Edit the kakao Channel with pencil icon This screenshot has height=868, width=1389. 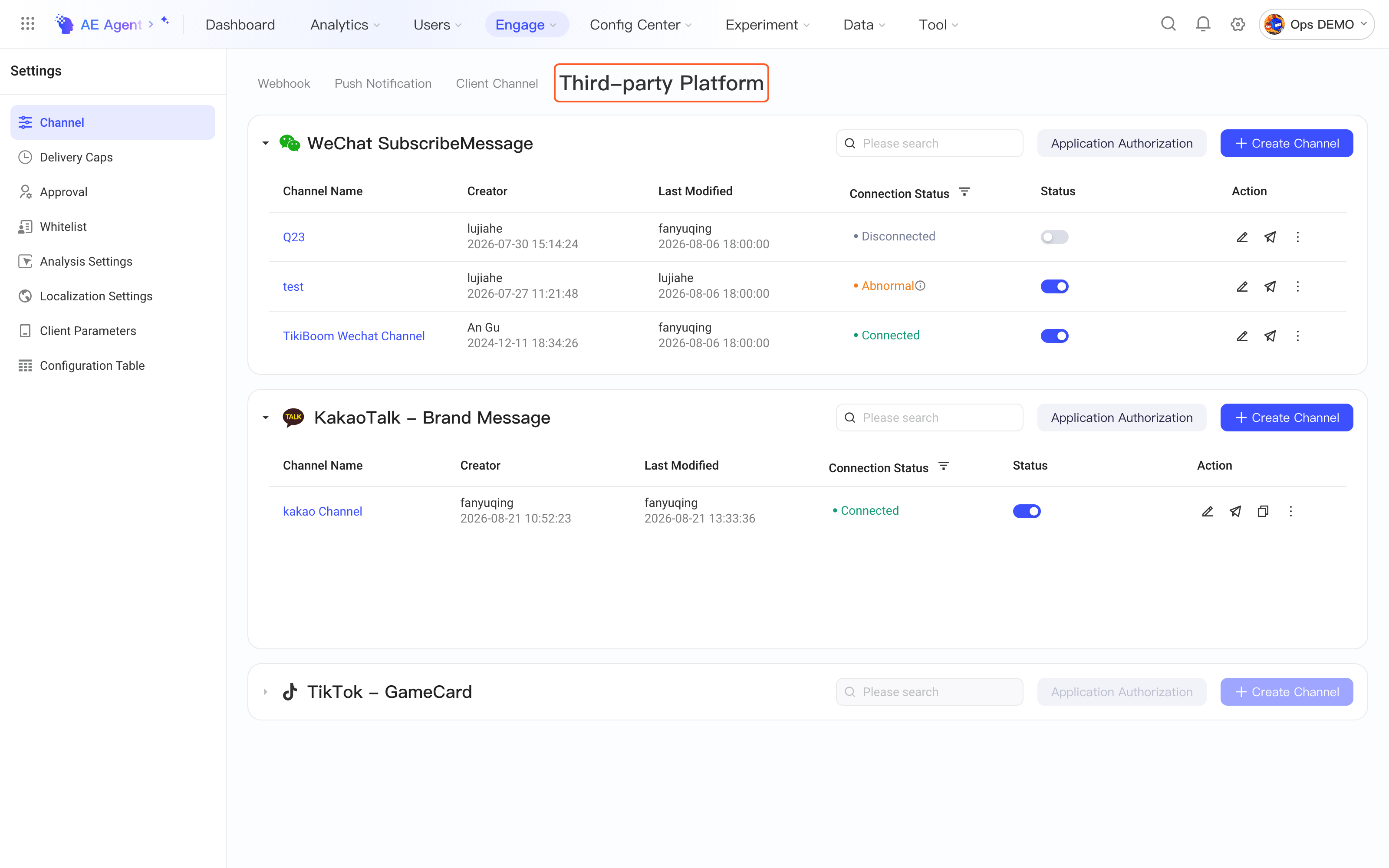pos(1208,512)
